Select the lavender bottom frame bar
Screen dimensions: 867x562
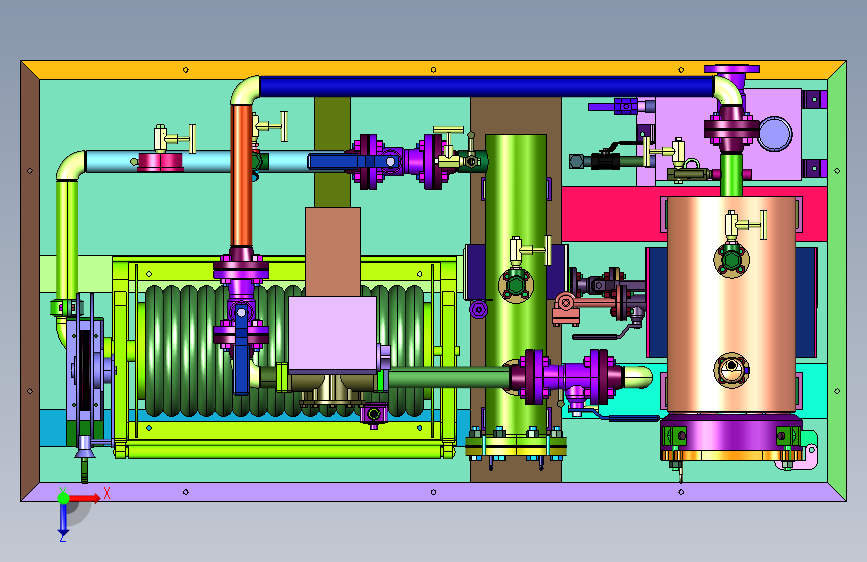coord(434,492)
